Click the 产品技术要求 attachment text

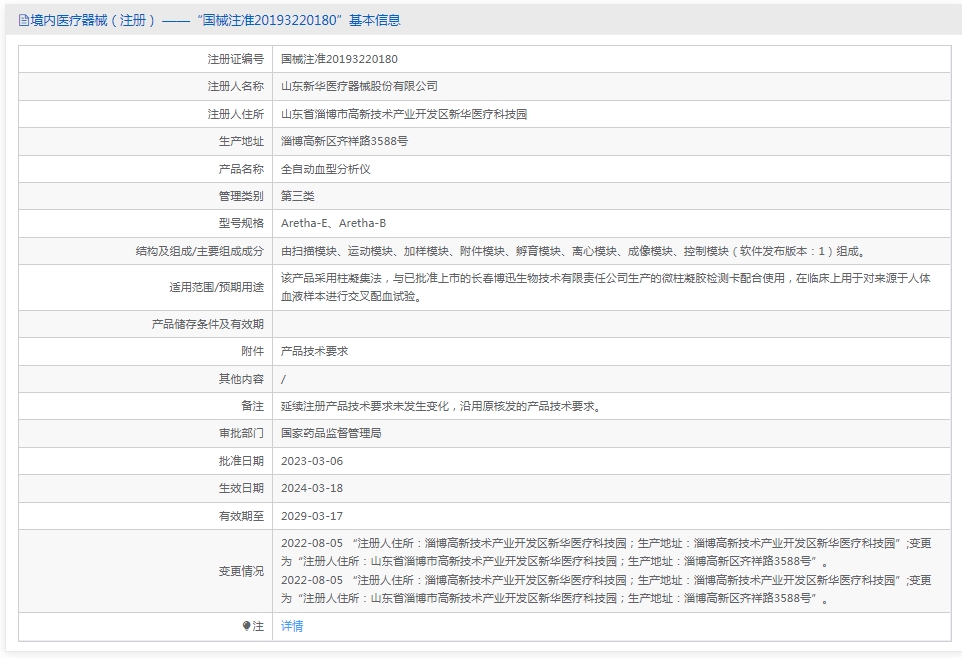click(x=315, y=351)
